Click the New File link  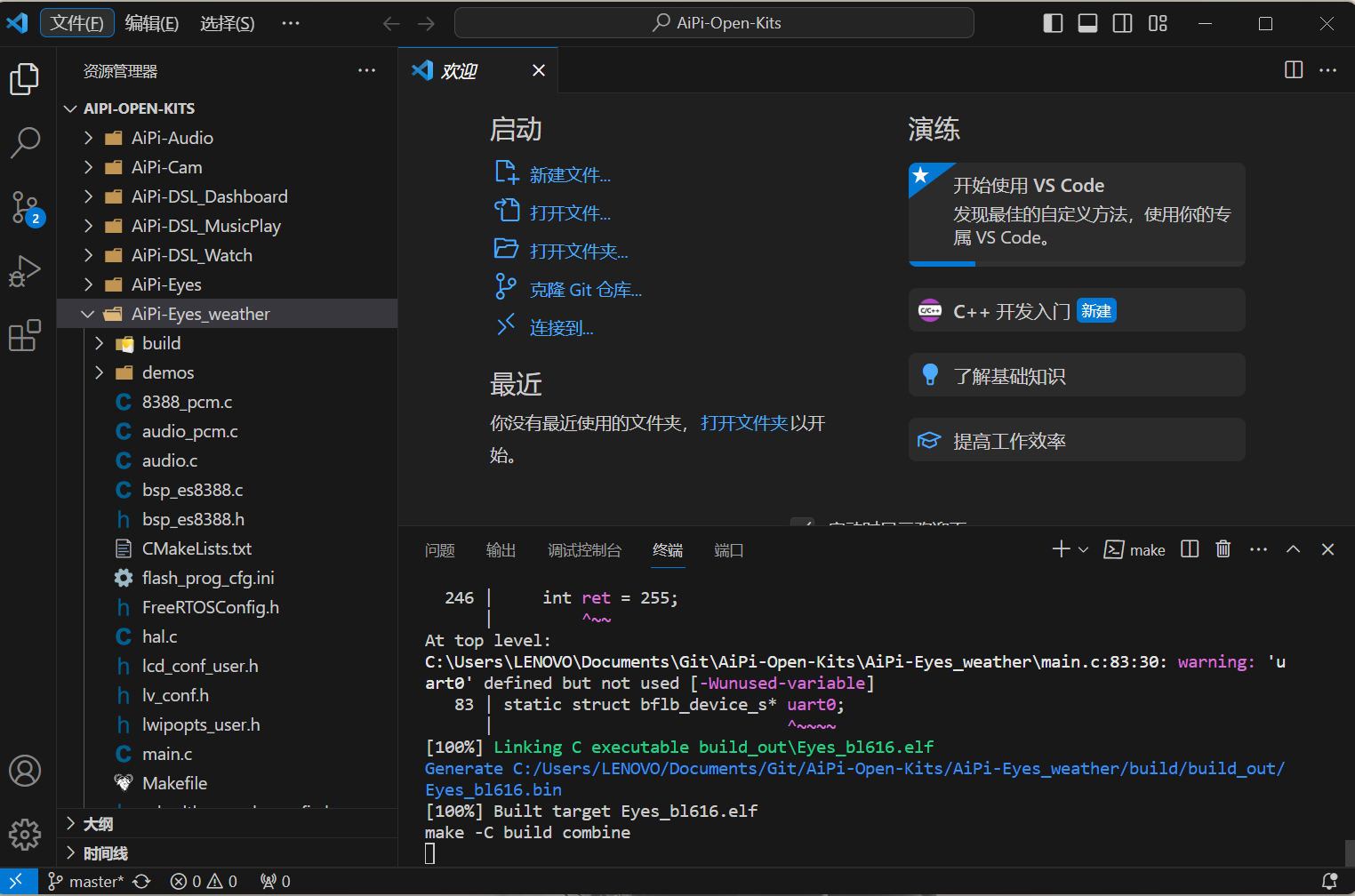553,174
